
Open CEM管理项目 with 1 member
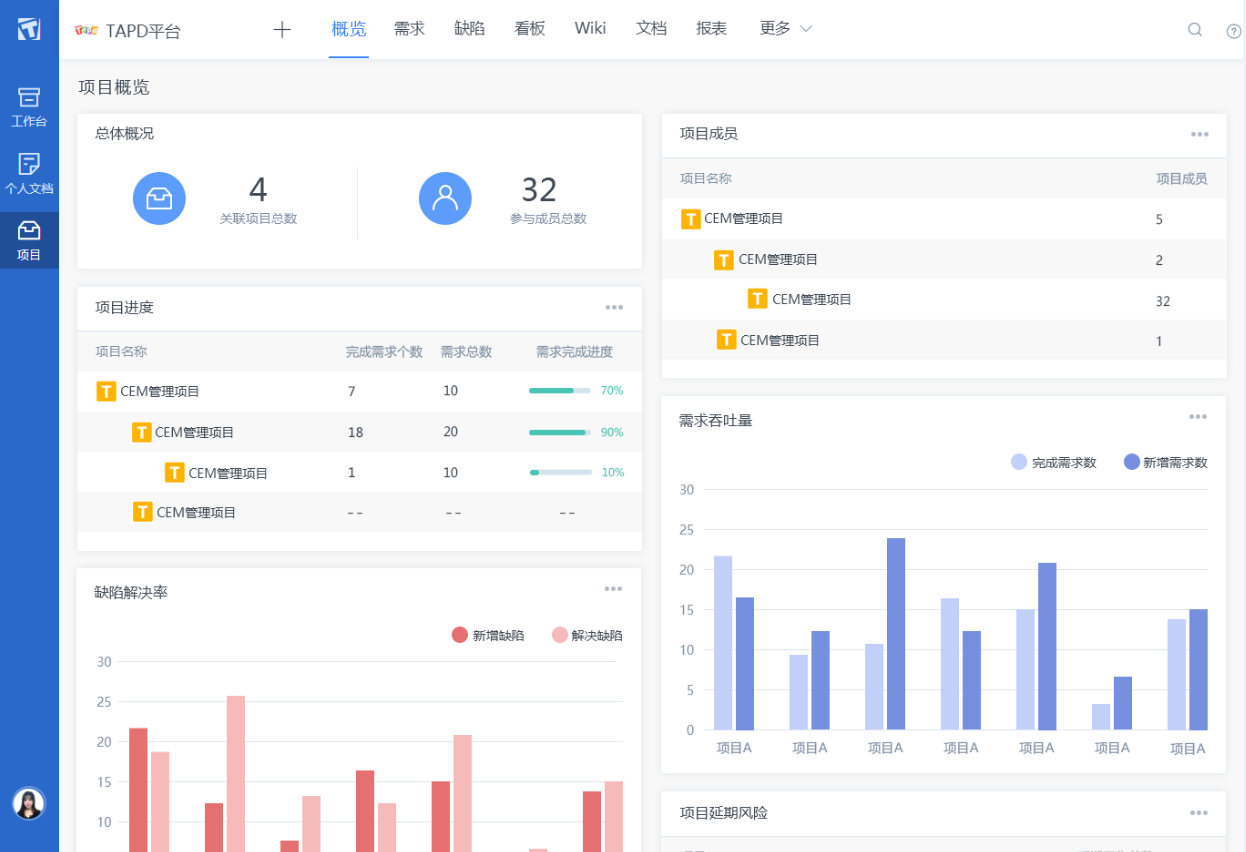pos(780,340)
